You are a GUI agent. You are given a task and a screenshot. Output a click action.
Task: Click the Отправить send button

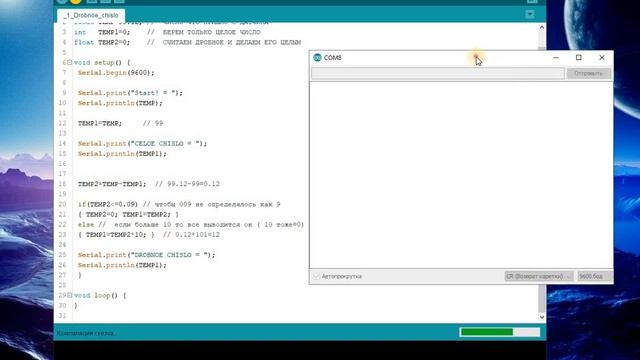588,73
